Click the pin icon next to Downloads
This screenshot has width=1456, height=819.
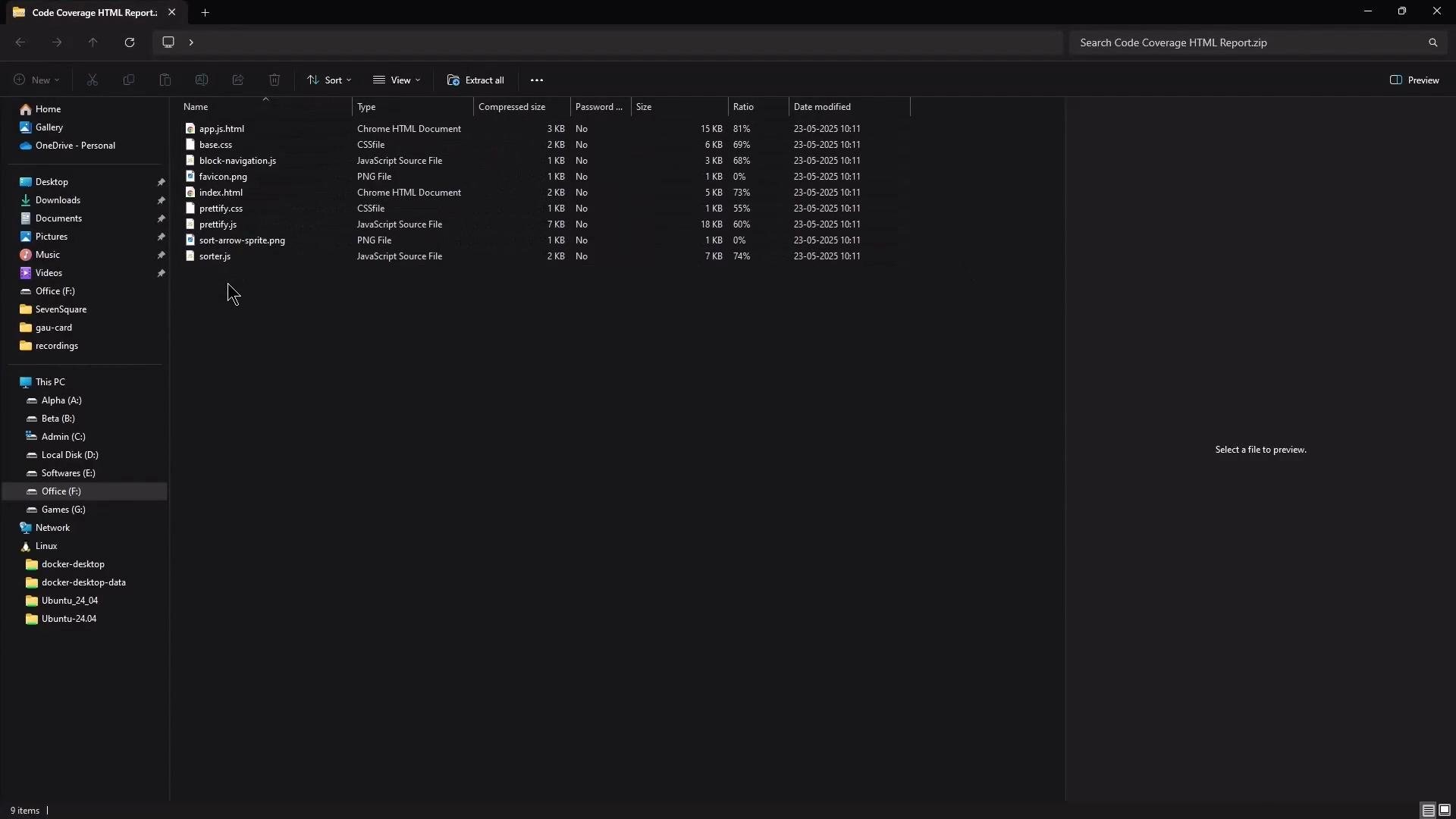[161, 200]
